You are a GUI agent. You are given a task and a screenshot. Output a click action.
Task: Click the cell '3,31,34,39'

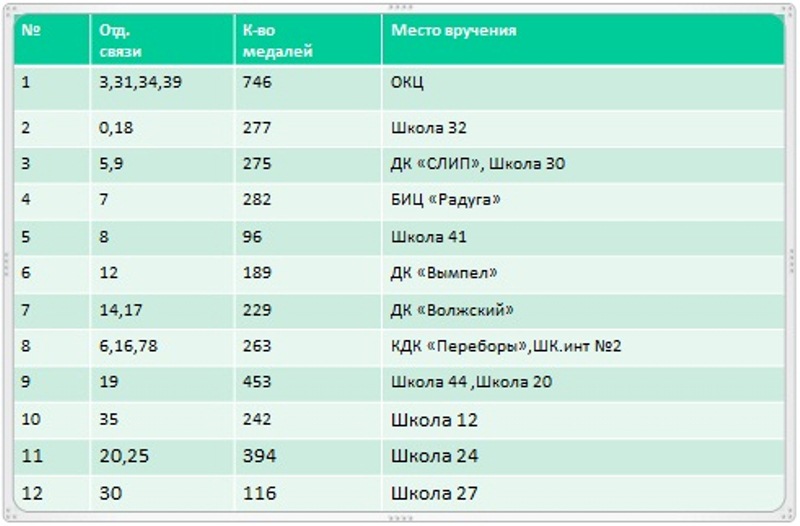(162, 88)
